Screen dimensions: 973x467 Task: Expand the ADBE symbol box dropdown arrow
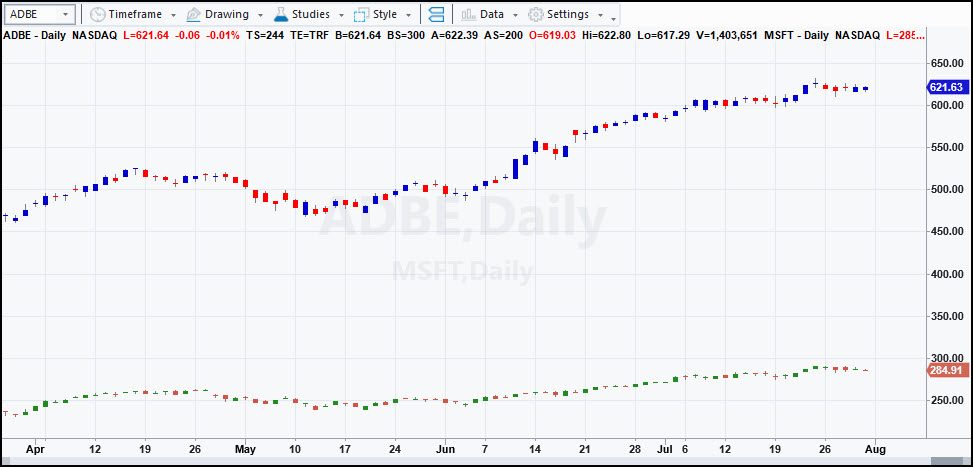point(65,14)
